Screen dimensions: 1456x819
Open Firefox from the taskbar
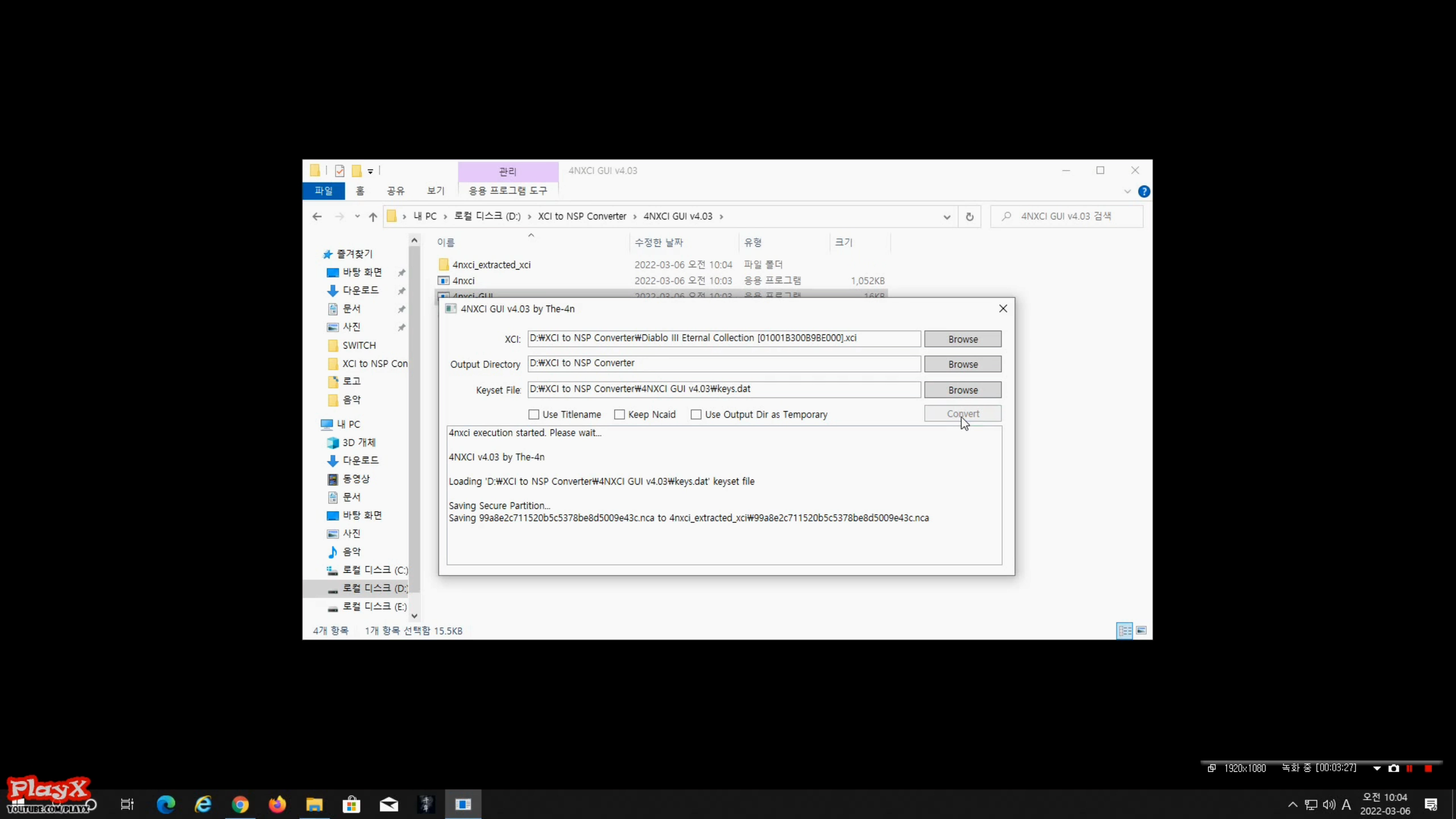coord(277,804)
